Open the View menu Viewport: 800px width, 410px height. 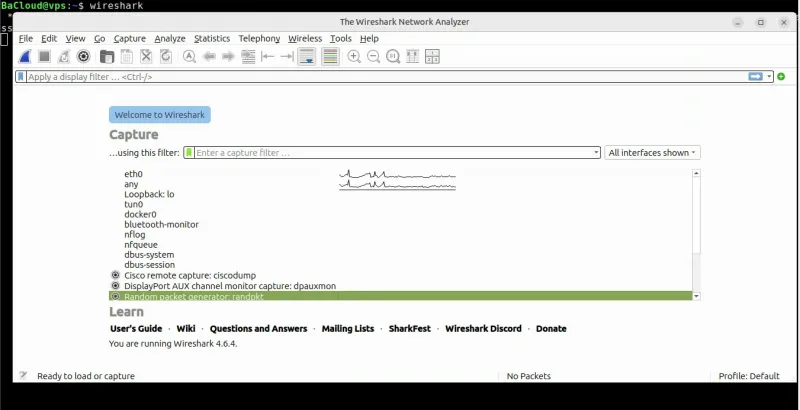76,38
